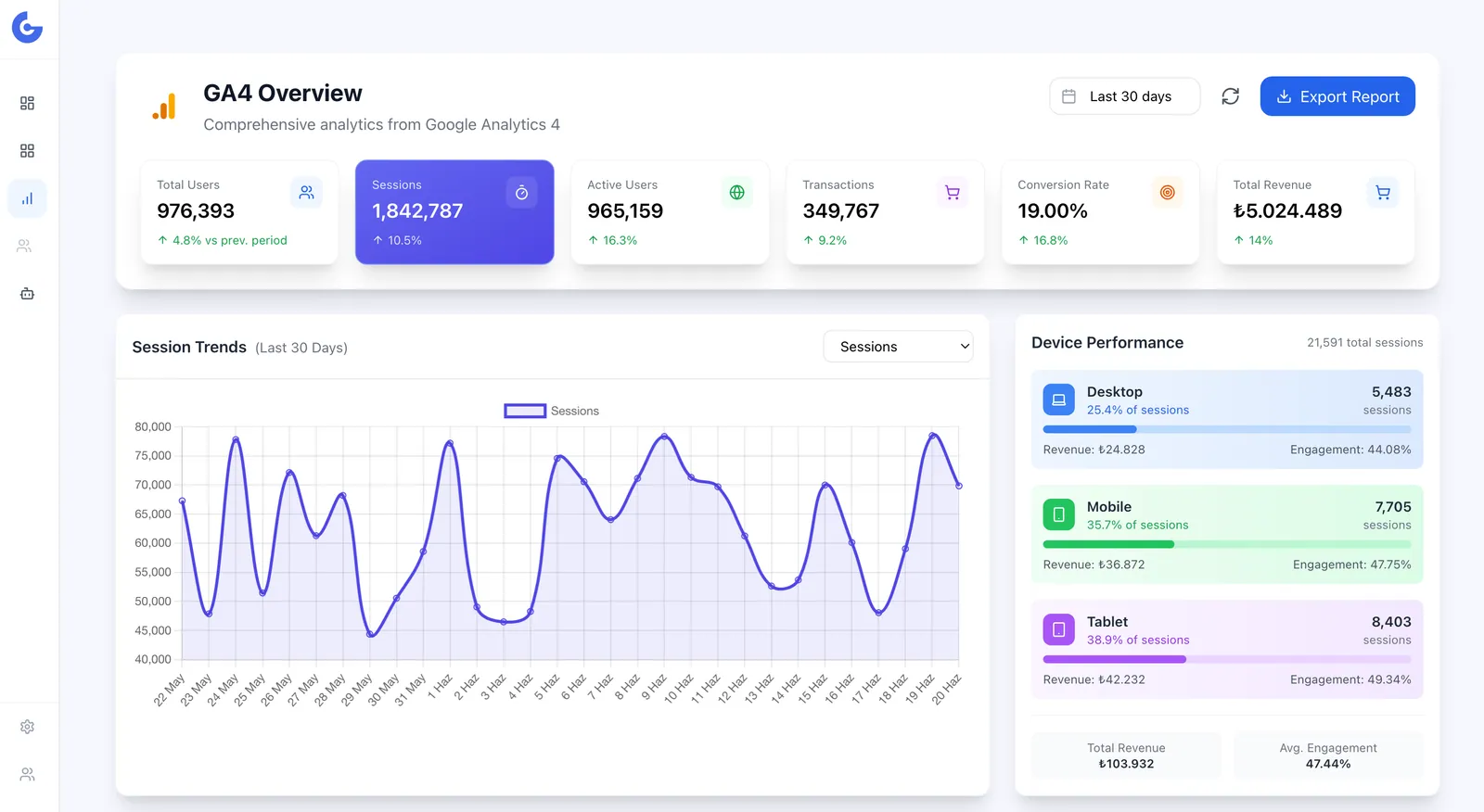This screenshot has height=812, width=1484.
Task: Open the dashboard icon with uneven tiles
Action: tap(27, 103)
